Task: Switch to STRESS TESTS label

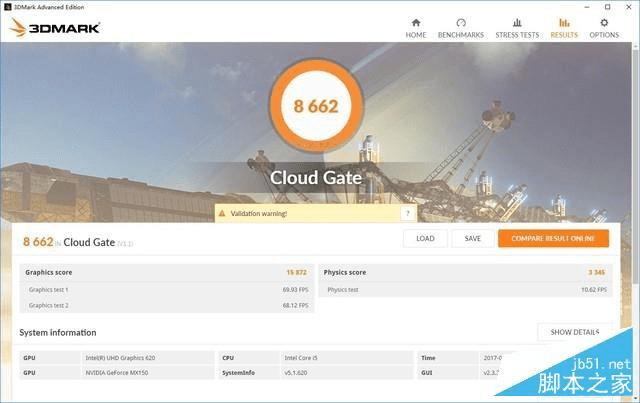Action: 517,35
